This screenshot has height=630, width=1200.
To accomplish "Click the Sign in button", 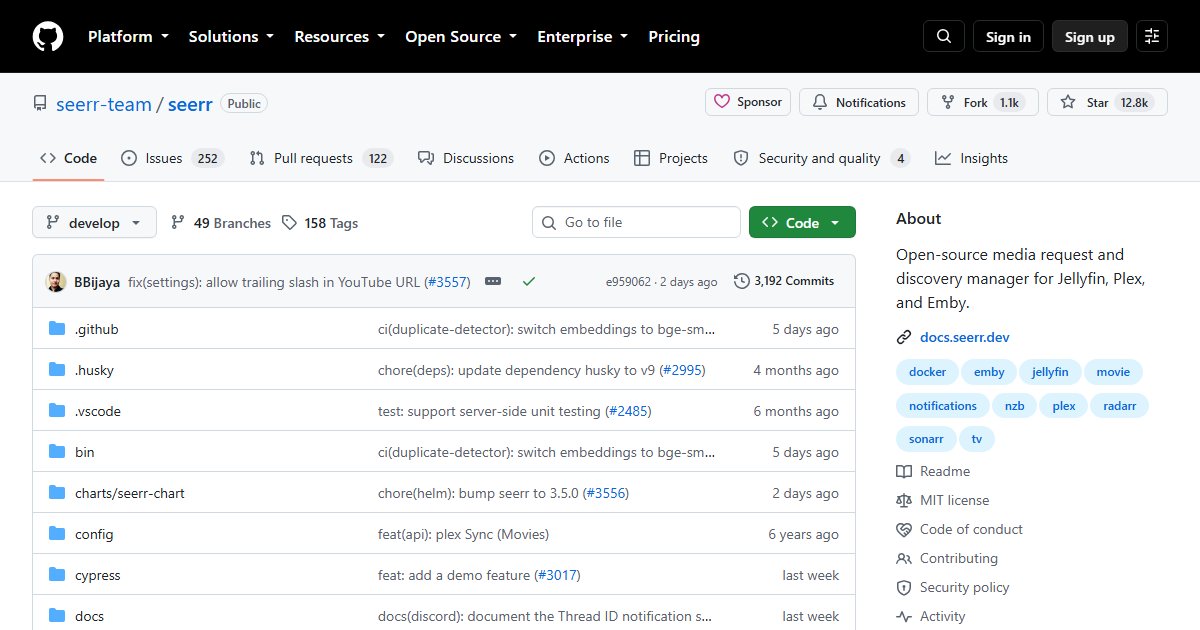I will (x=1008, y=37).
